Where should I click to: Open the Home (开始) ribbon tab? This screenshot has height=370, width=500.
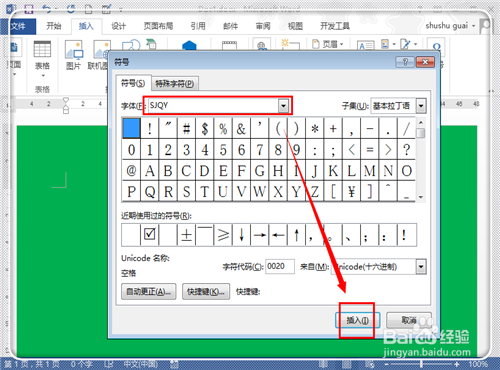[54, 26]
